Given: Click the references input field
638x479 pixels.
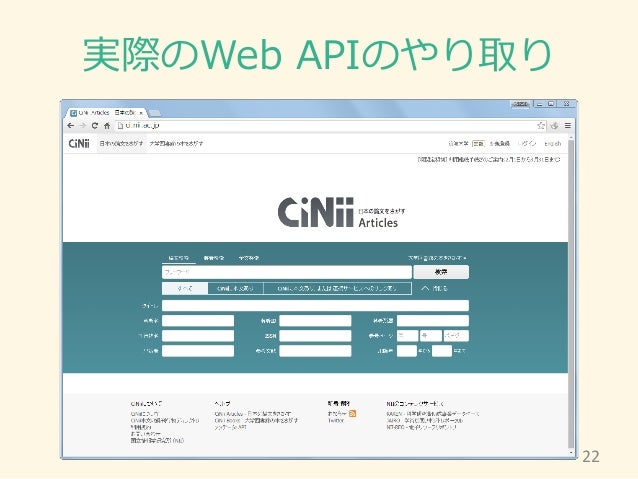Looking at the screenshot, I should (x=315, y=351).
